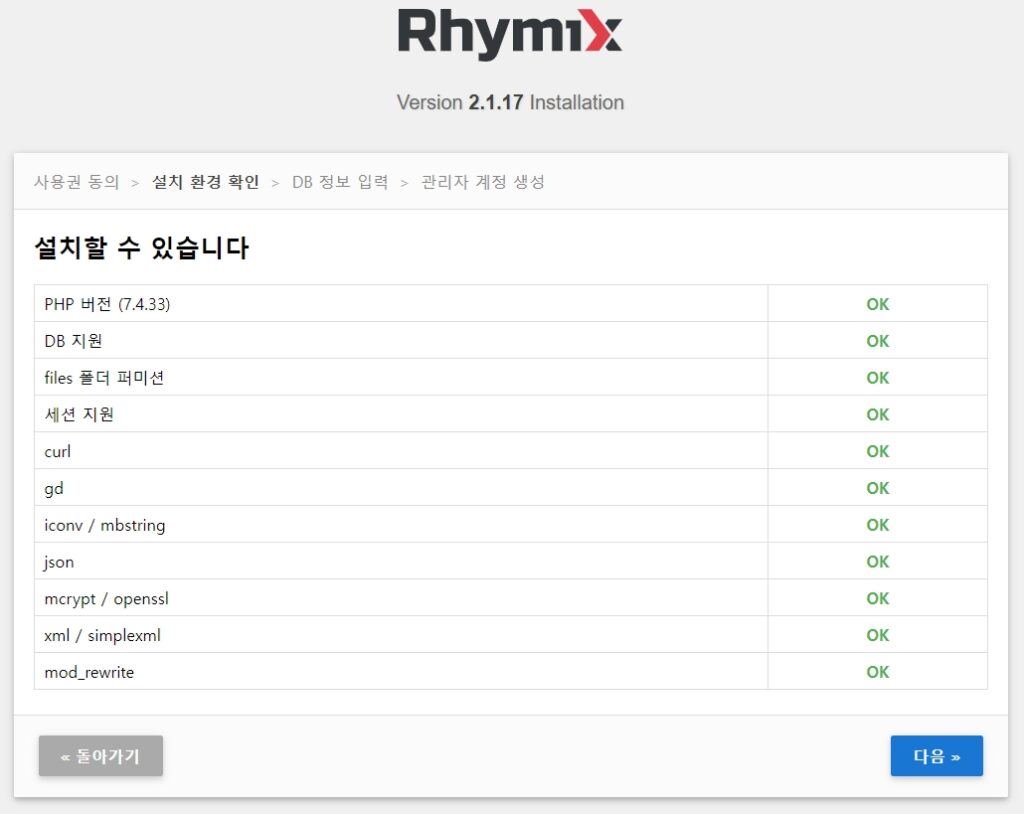Click the iconv / mbstring row label
This screenshot has width=1024, height=814.
[104, 525]
